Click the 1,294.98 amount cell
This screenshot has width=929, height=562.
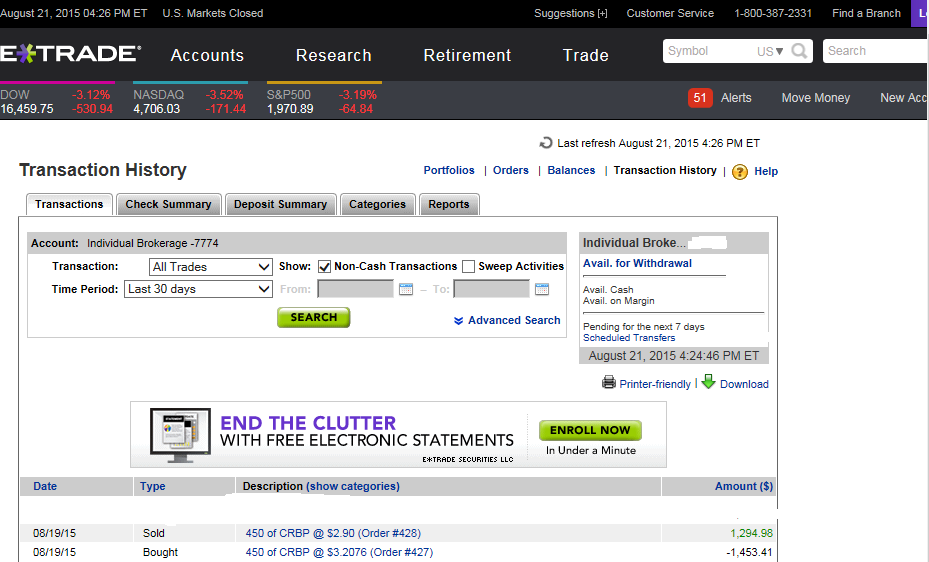click(x=751, y=533)
